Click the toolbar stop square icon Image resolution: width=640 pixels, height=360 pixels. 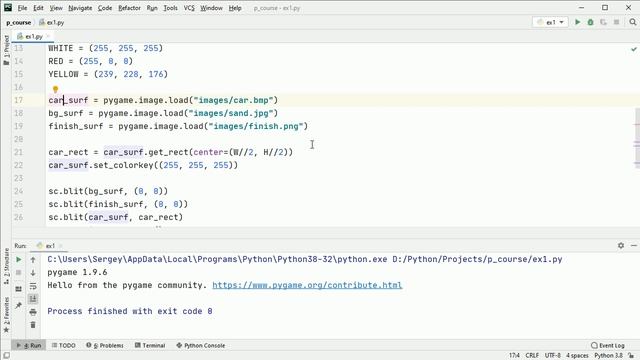(616, 22)
